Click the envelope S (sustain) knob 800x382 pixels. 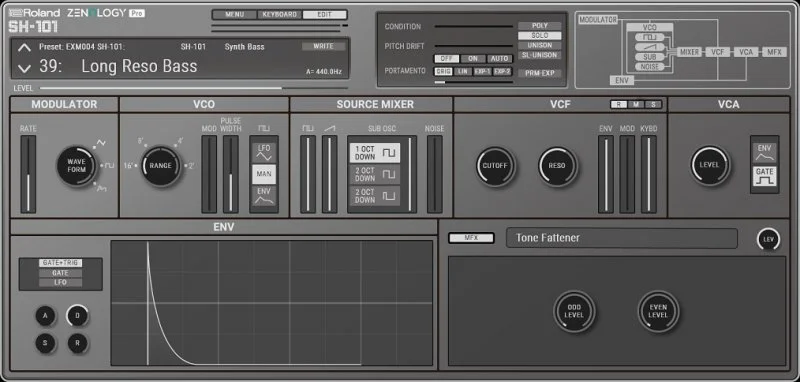45,343
